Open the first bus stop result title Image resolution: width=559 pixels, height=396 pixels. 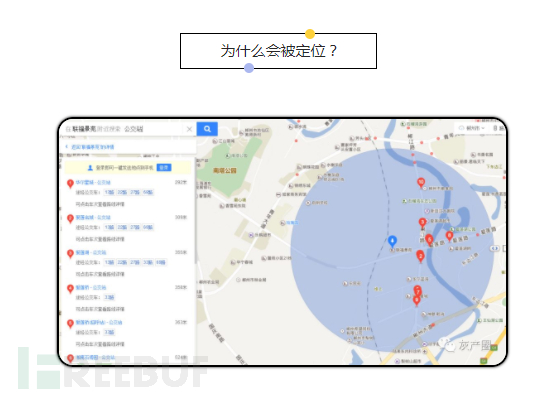click(x=93, y=182)
